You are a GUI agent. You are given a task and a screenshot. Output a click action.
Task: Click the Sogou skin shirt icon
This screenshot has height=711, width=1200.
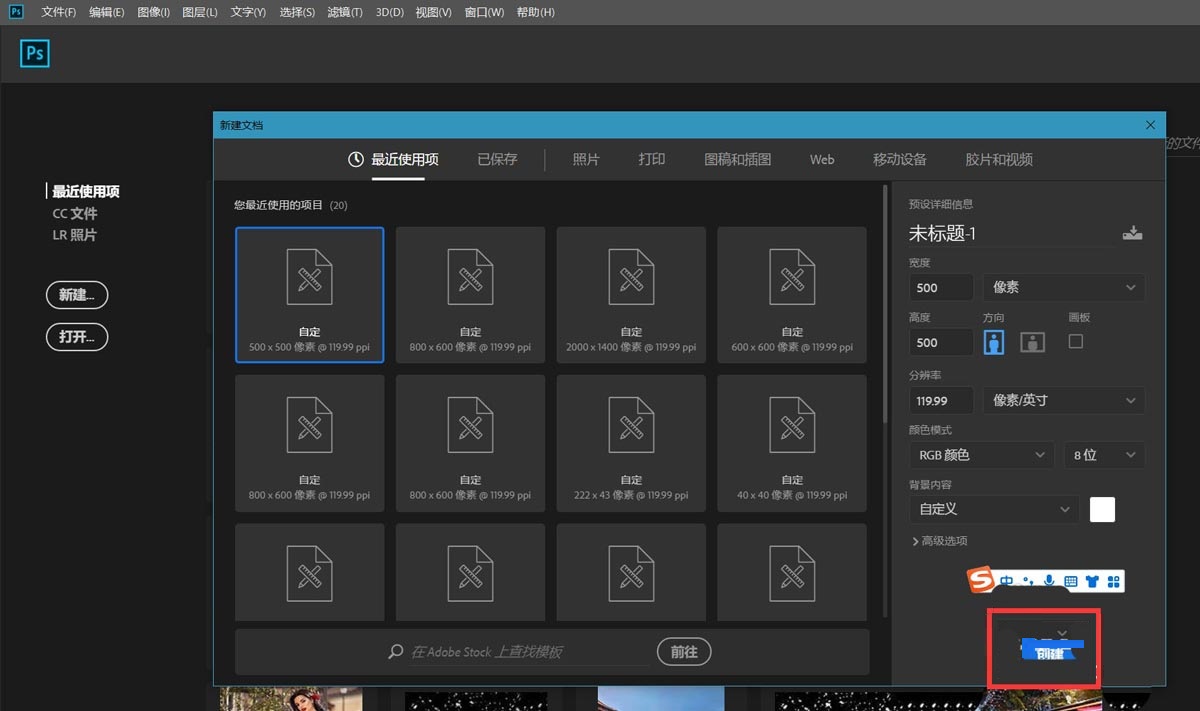(1092, 580)
